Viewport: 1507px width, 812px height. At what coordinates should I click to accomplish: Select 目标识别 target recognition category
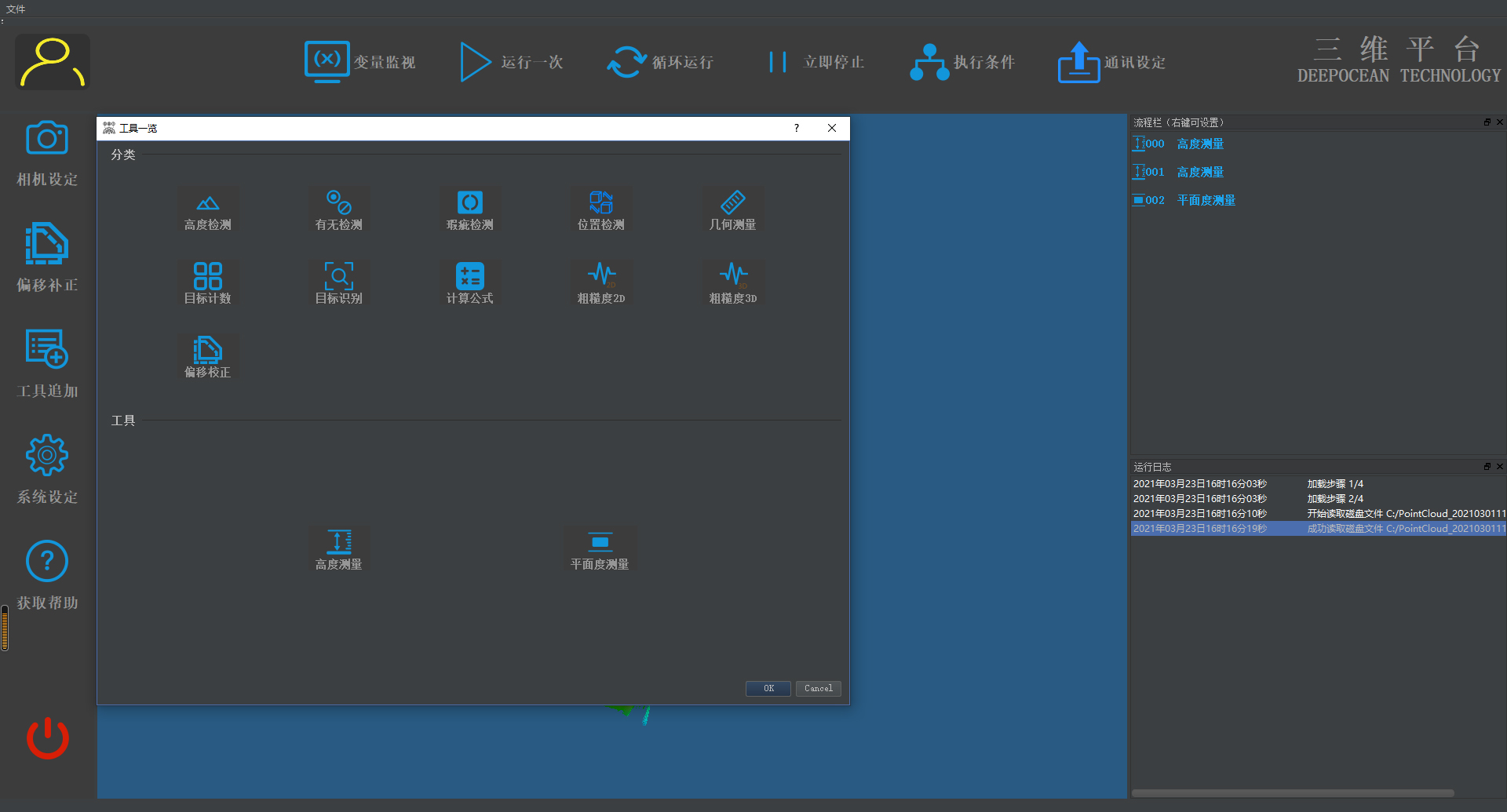point(339,283)
